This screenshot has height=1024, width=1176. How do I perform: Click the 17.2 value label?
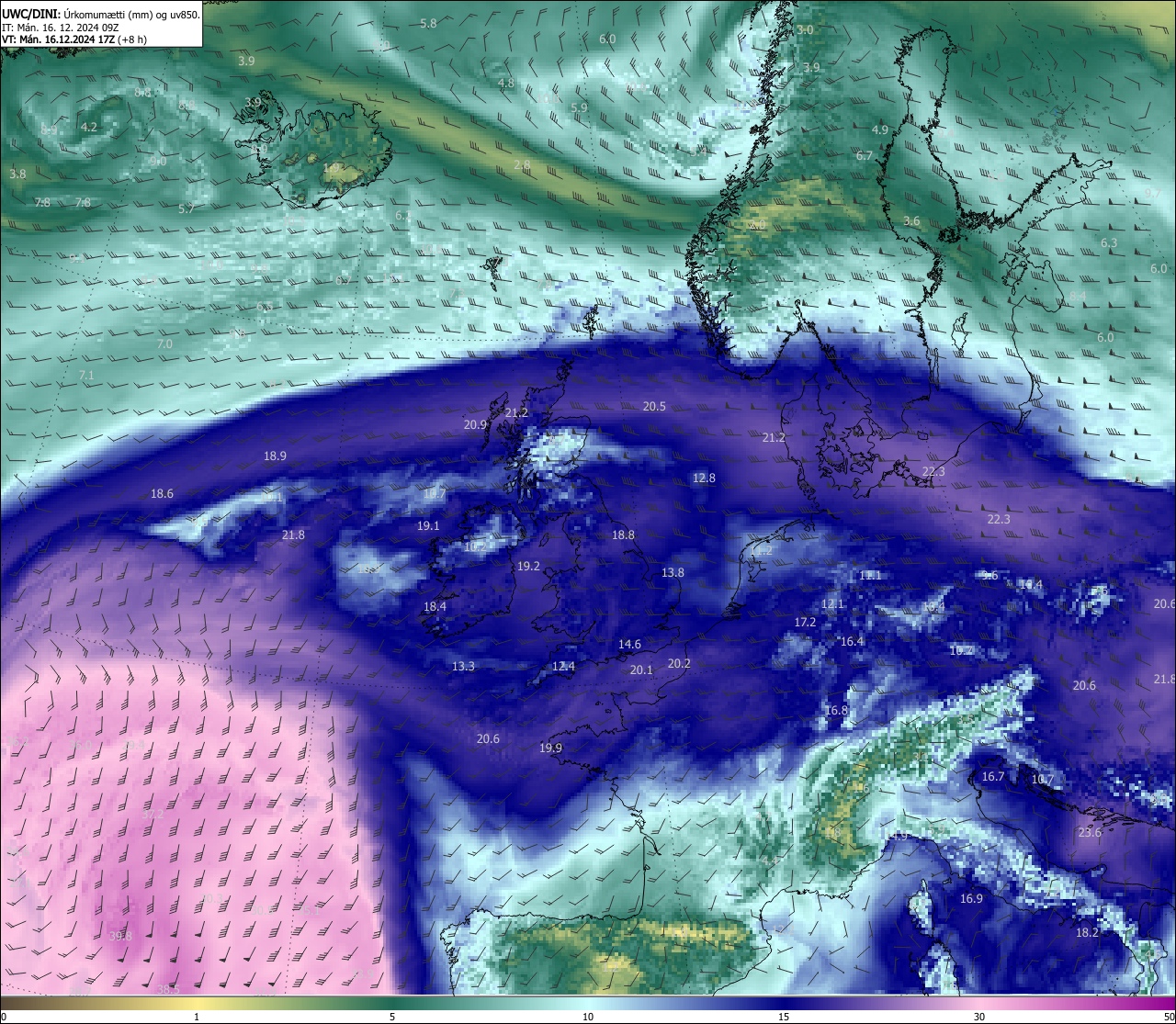805,622
